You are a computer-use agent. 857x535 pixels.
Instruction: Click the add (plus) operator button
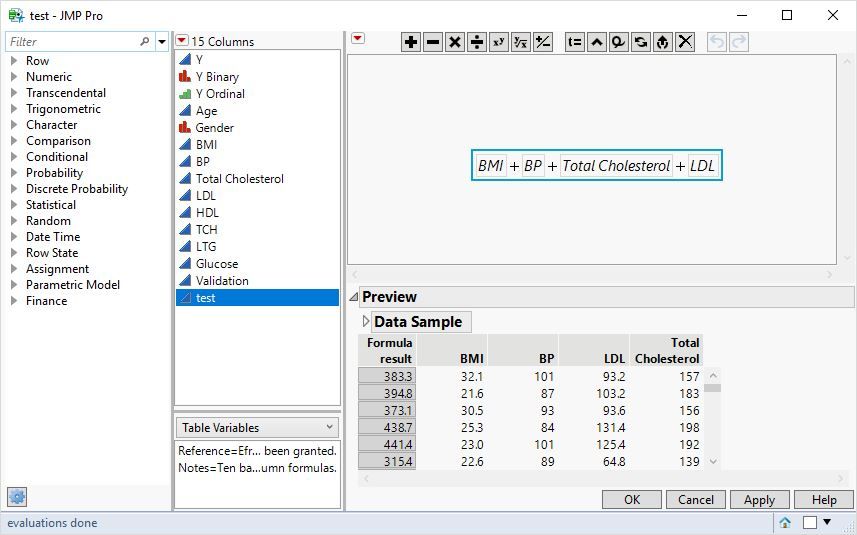click(x=411, y=42)
